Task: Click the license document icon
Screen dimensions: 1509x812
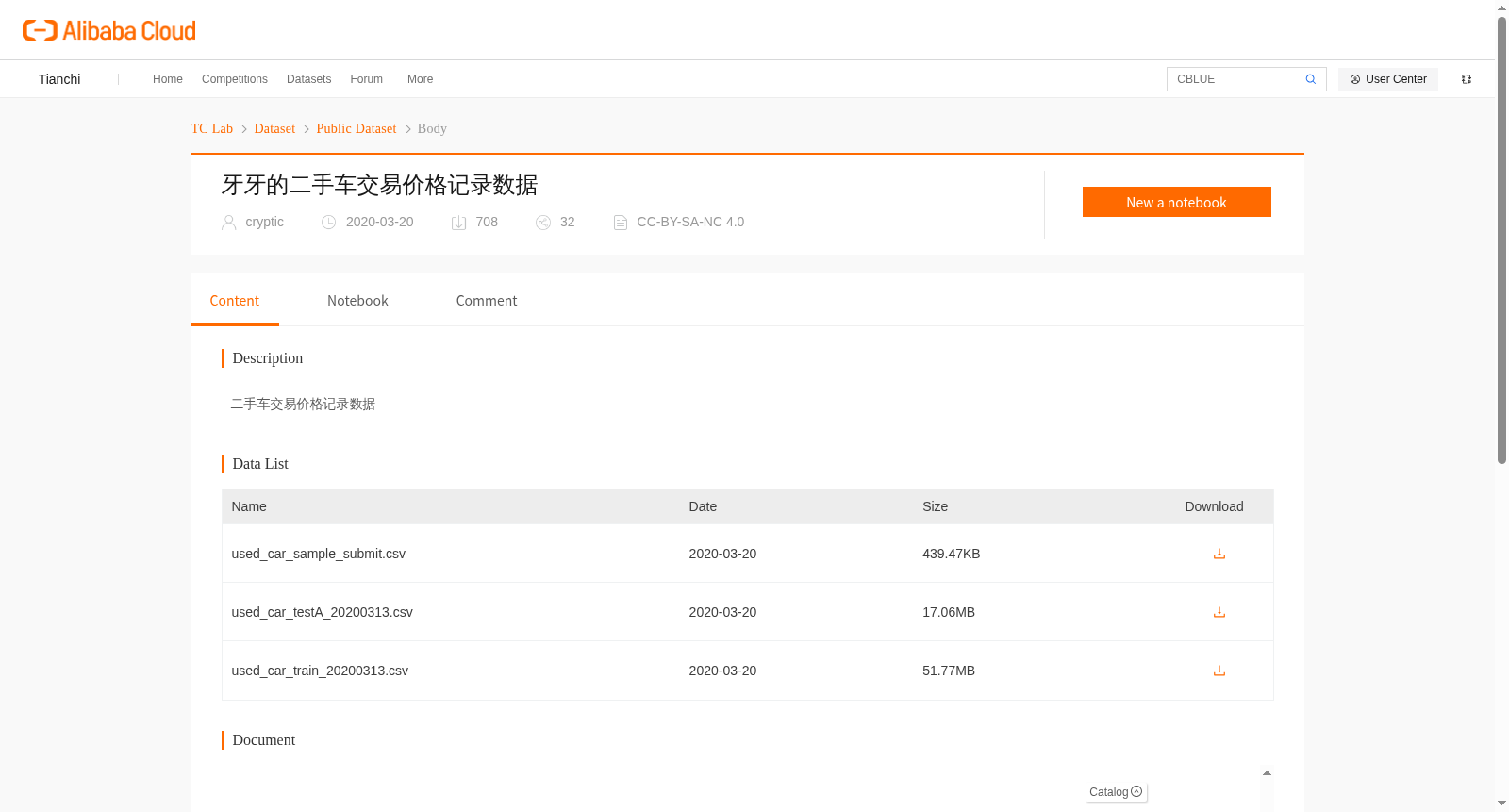Action: pos(620,223)
